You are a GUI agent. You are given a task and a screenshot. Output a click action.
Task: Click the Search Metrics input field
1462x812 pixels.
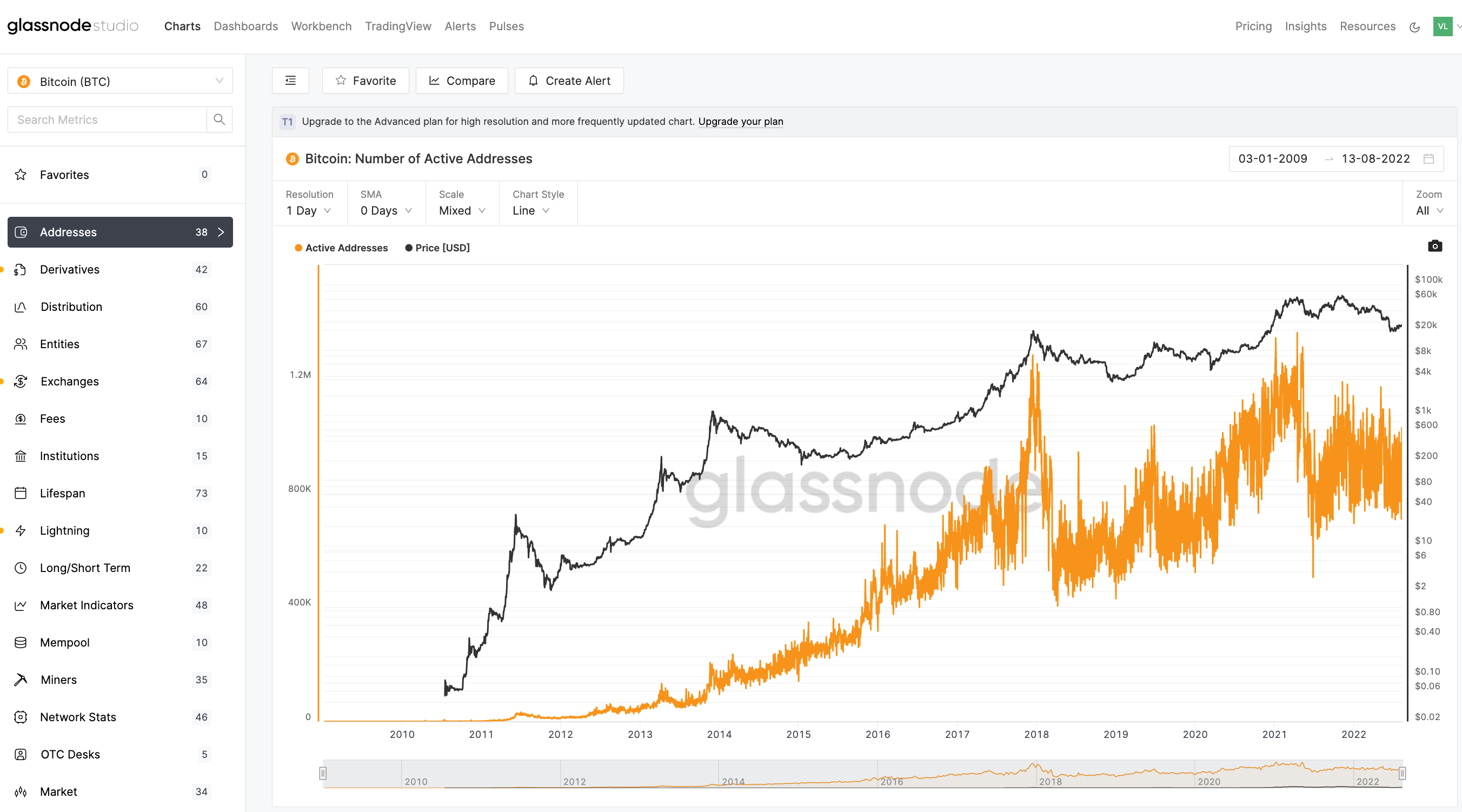107,119
